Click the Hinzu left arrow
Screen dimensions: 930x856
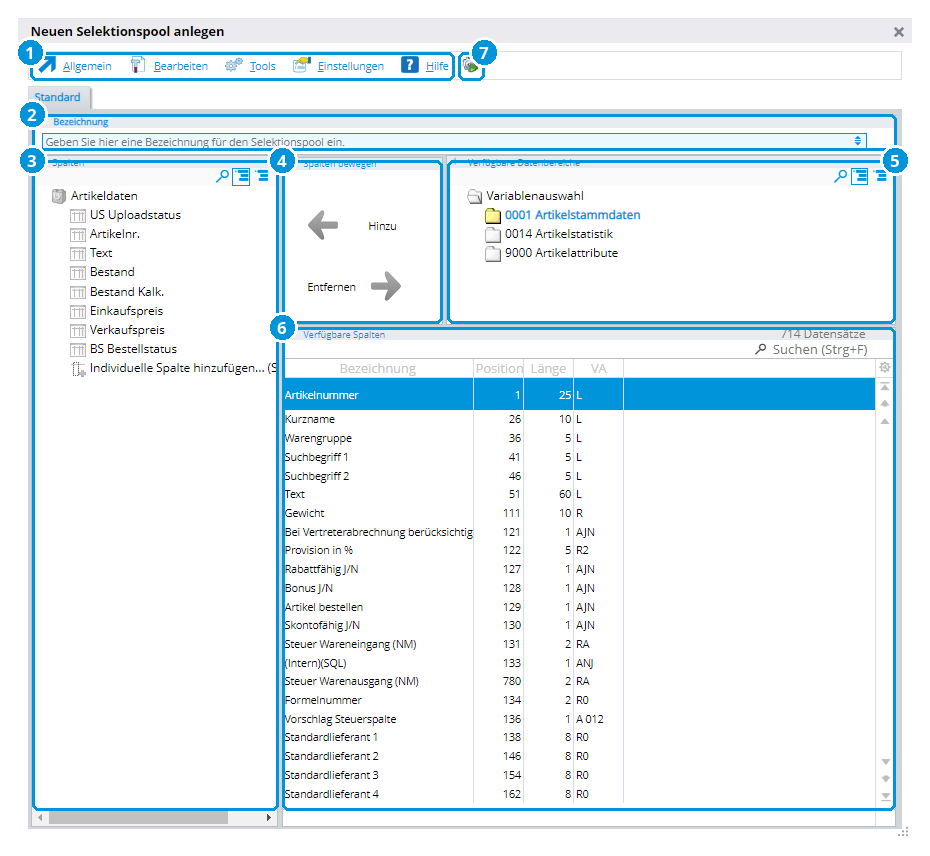pyautogui.click(x=323, y=225)
